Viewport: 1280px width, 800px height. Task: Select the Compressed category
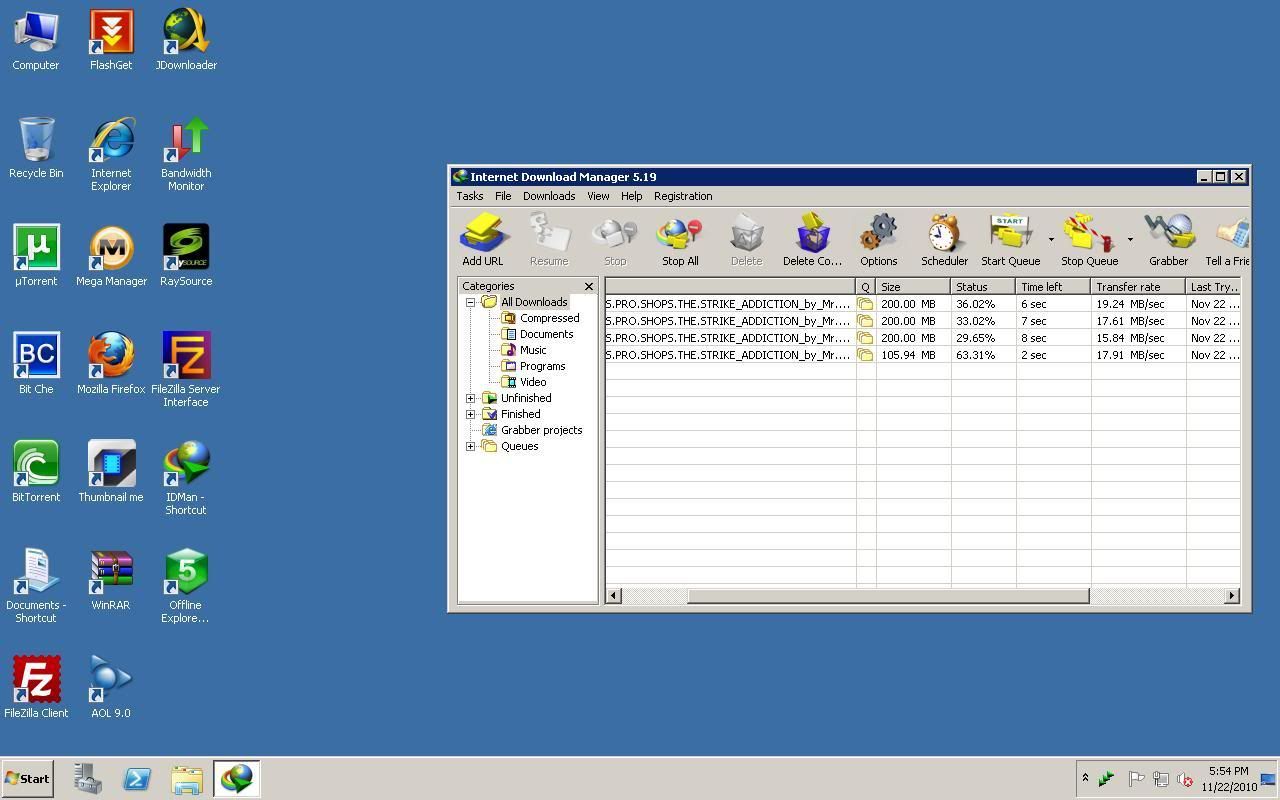click(x=549, y=318)
